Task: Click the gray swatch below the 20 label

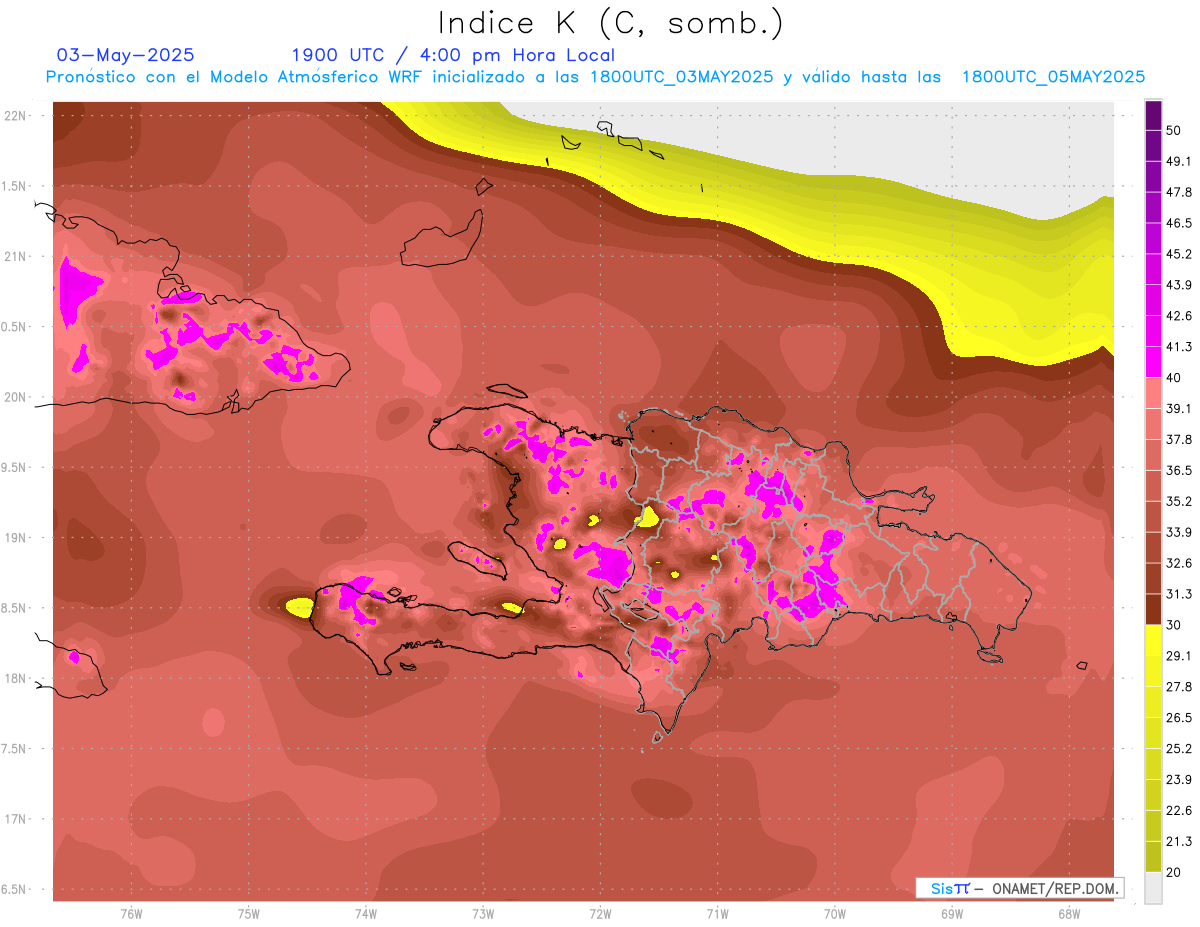Action: 1153,888
